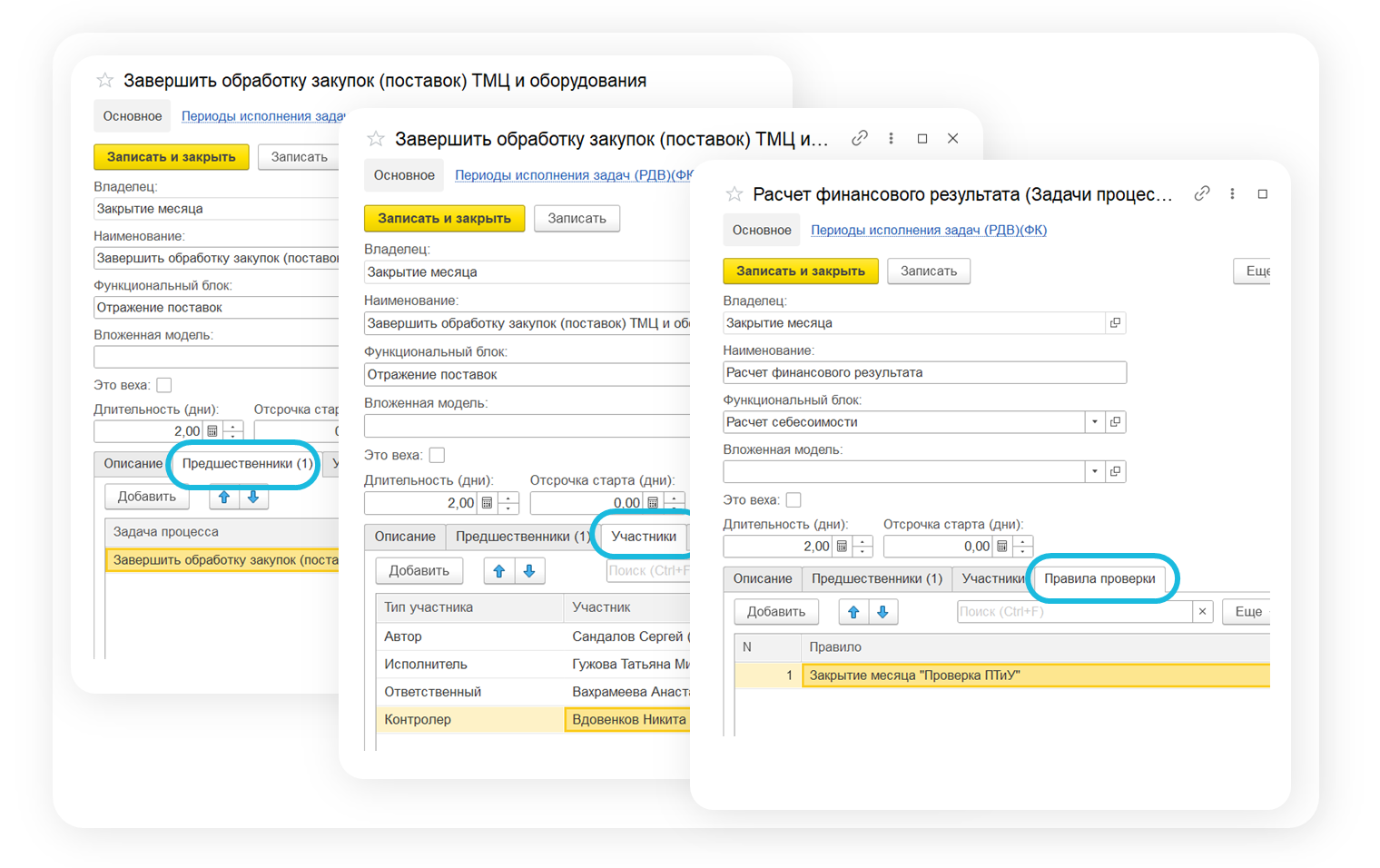Expand dropdown of Расчет себестоимости field

1095,422
